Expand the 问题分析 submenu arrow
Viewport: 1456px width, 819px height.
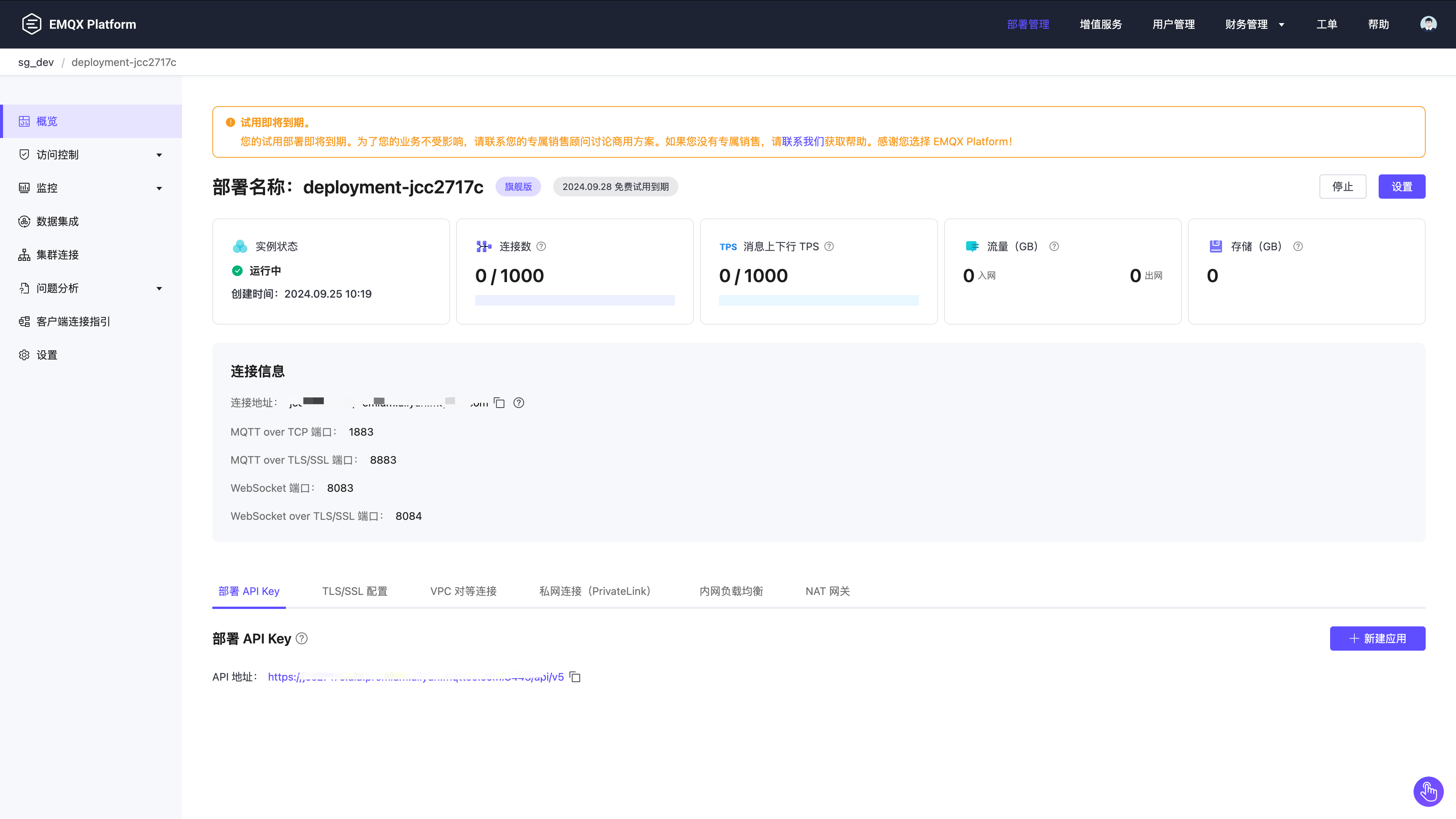[x=159, y=288]
